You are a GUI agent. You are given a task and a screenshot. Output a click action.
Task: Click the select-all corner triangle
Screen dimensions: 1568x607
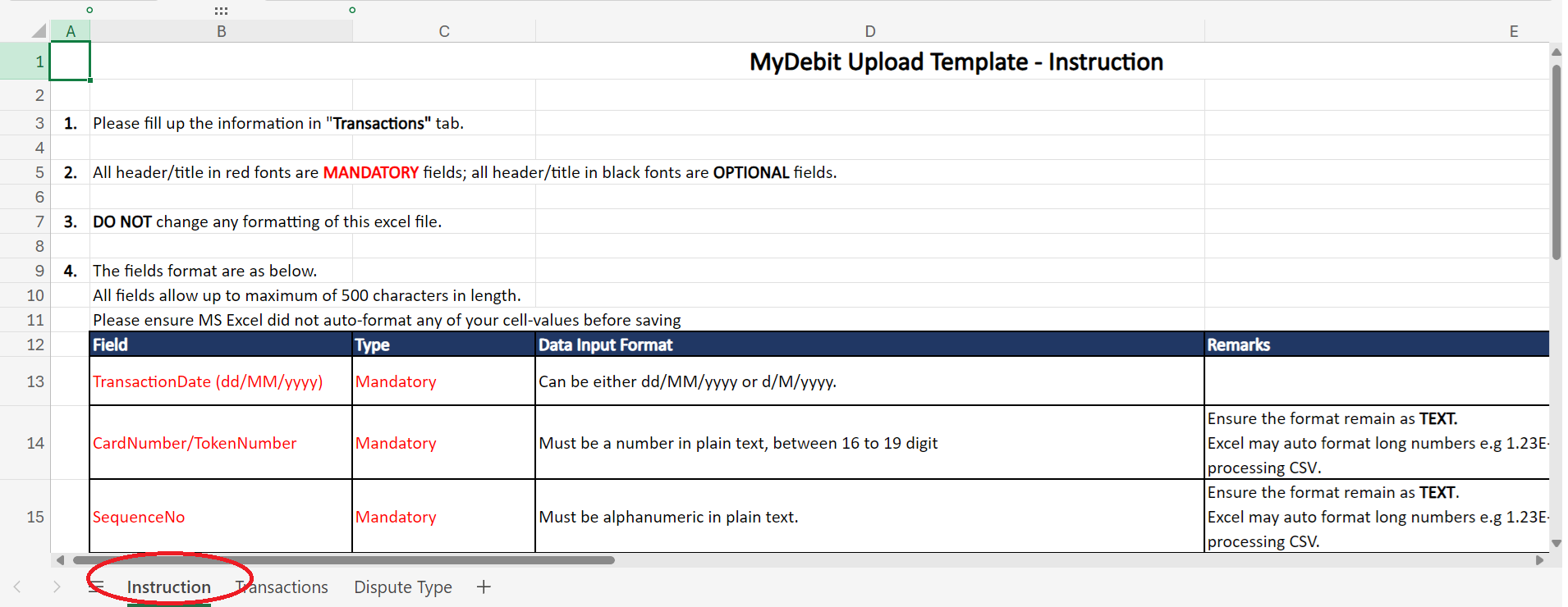pyautogui.click(x=38, y=31)
